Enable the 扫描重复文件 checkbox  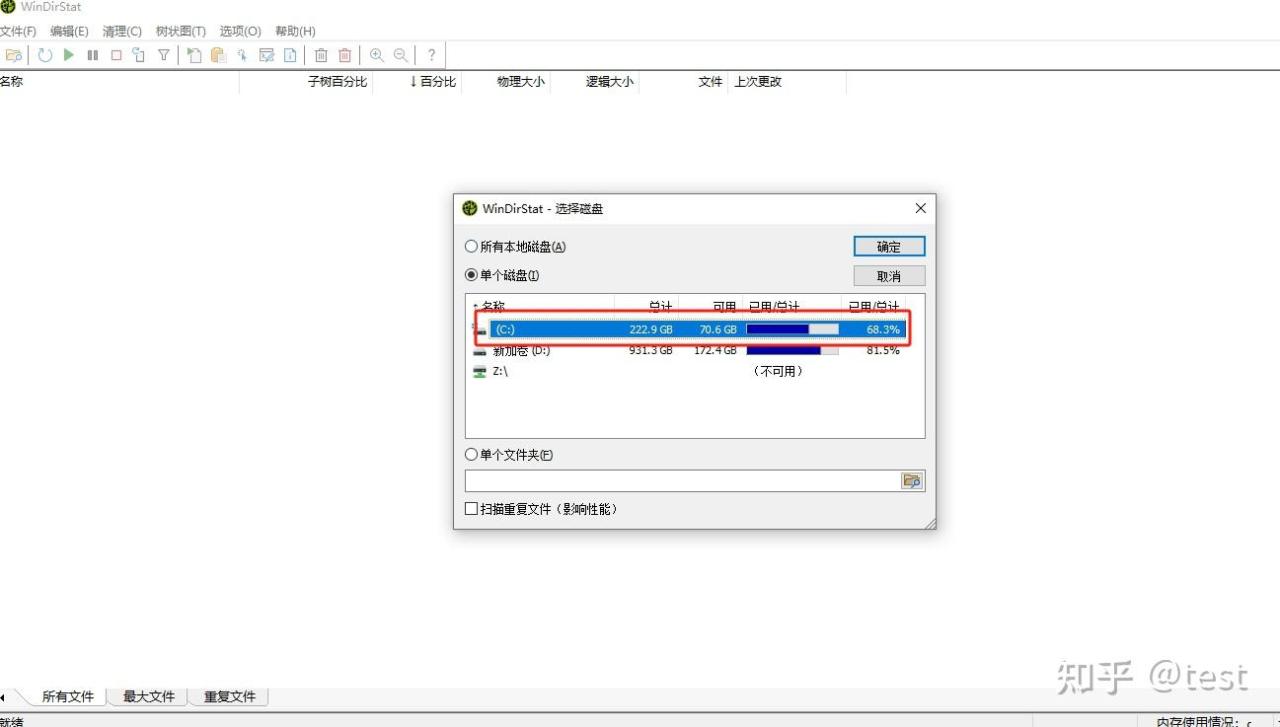point(472,509)
